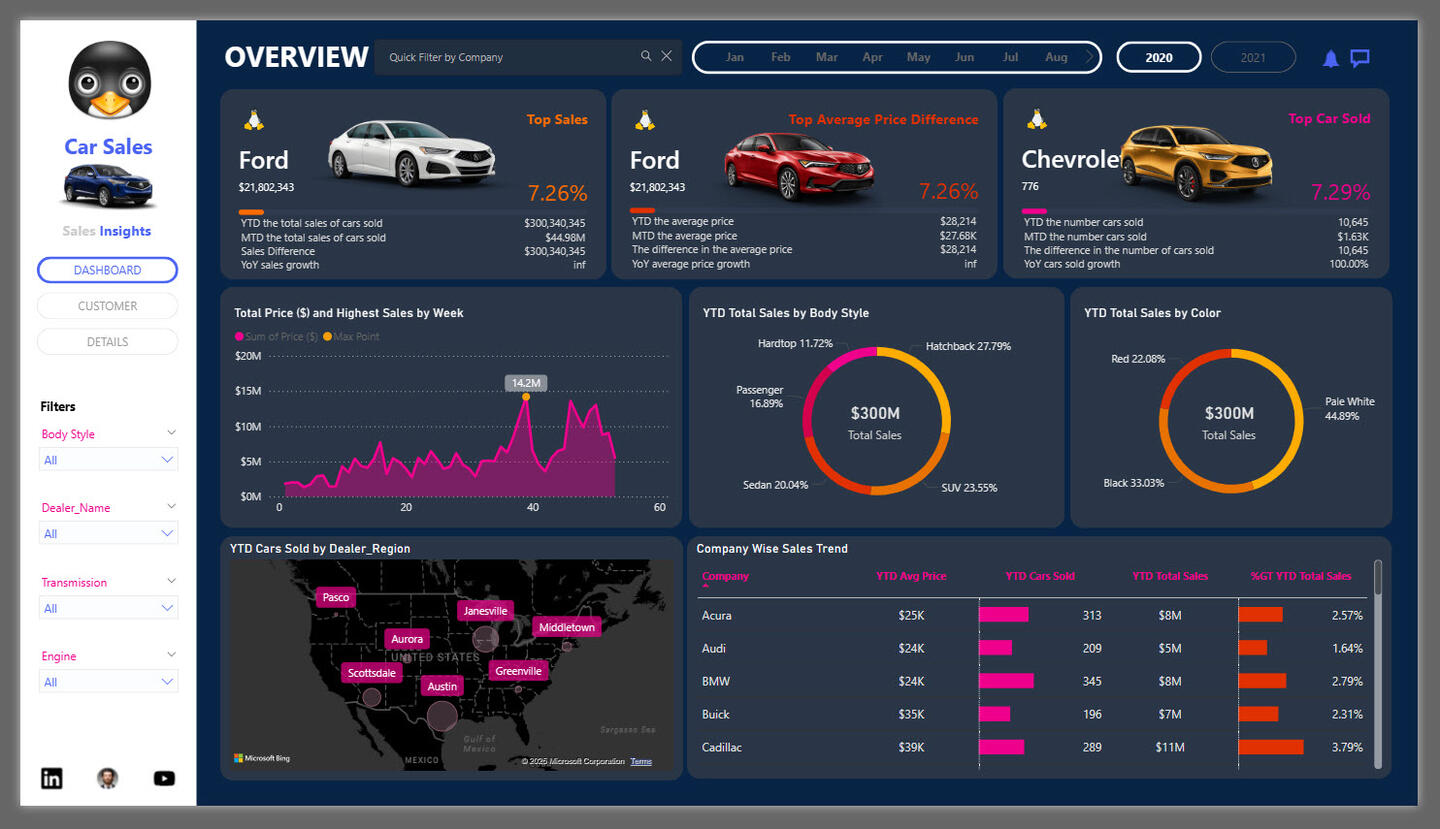Select Jul in month slicer
Viewport: 1440px width, 829px height.
coord(1011,57)
